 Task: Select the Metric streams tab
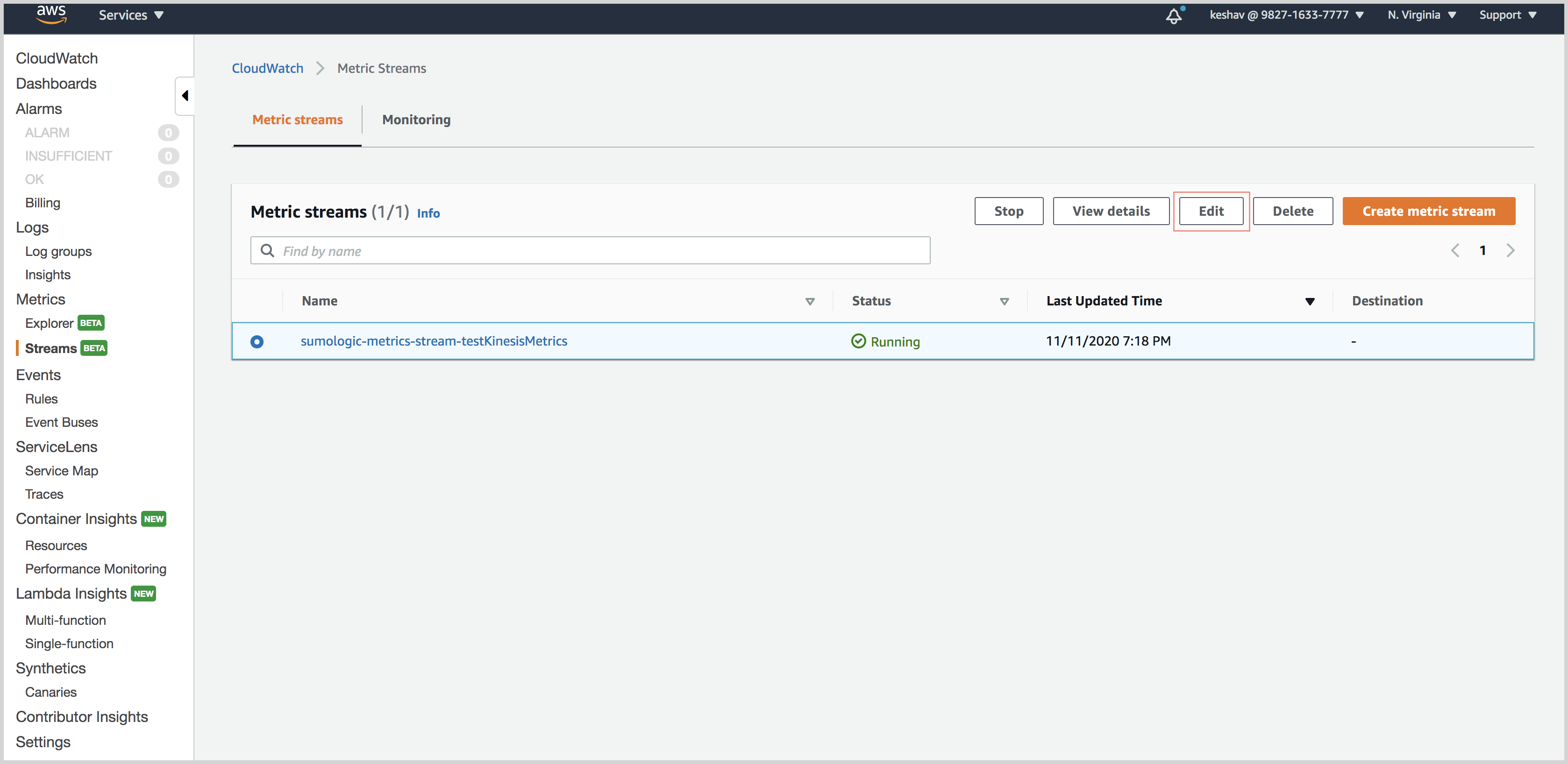click(x=298, y=120)
